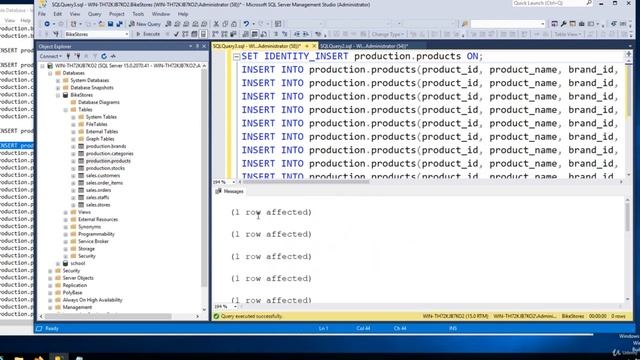Click the Undo toolbar icon
This screenshot has height=360, width=640.
[246, 24]
